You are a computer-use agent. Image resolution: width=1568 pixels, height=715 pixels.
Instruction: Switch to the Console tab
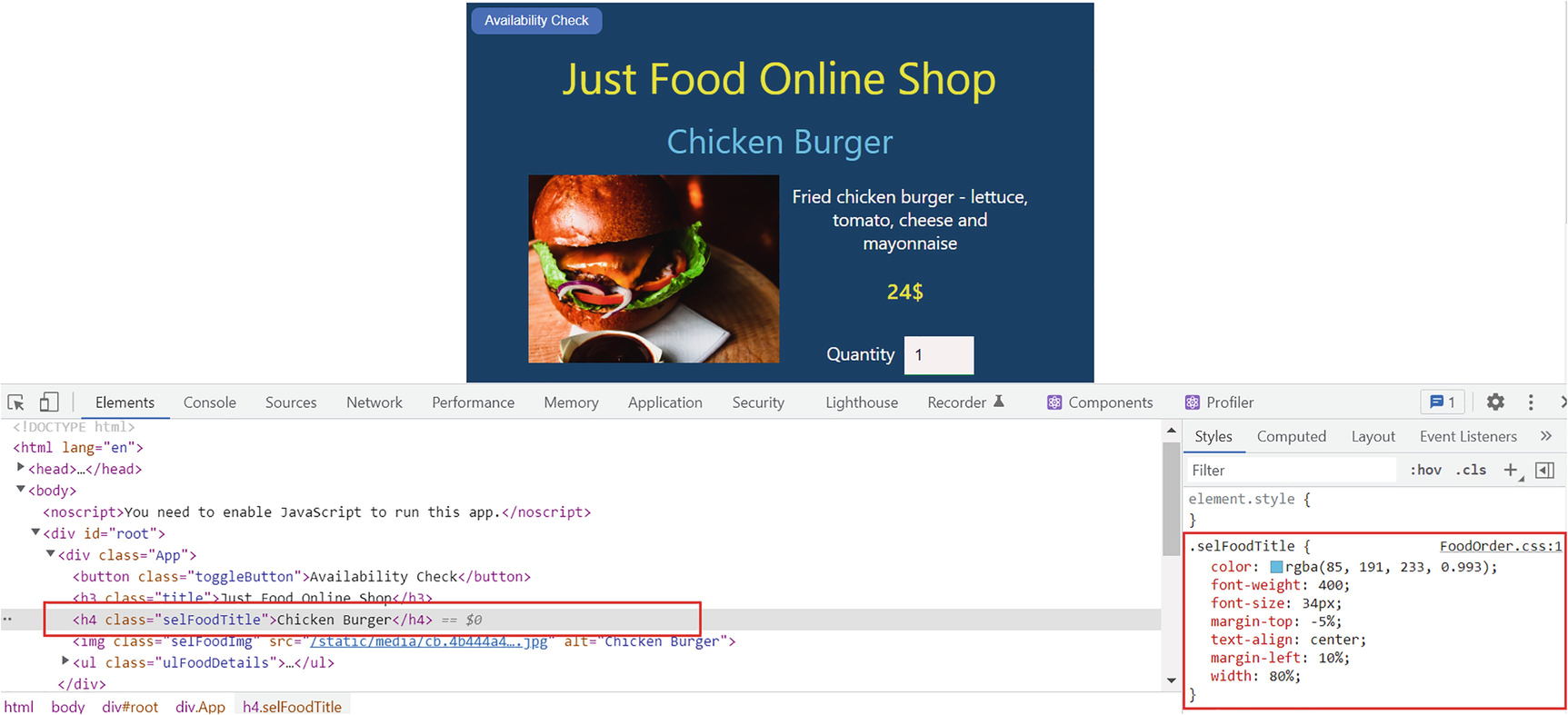click(x=209, y=402)
